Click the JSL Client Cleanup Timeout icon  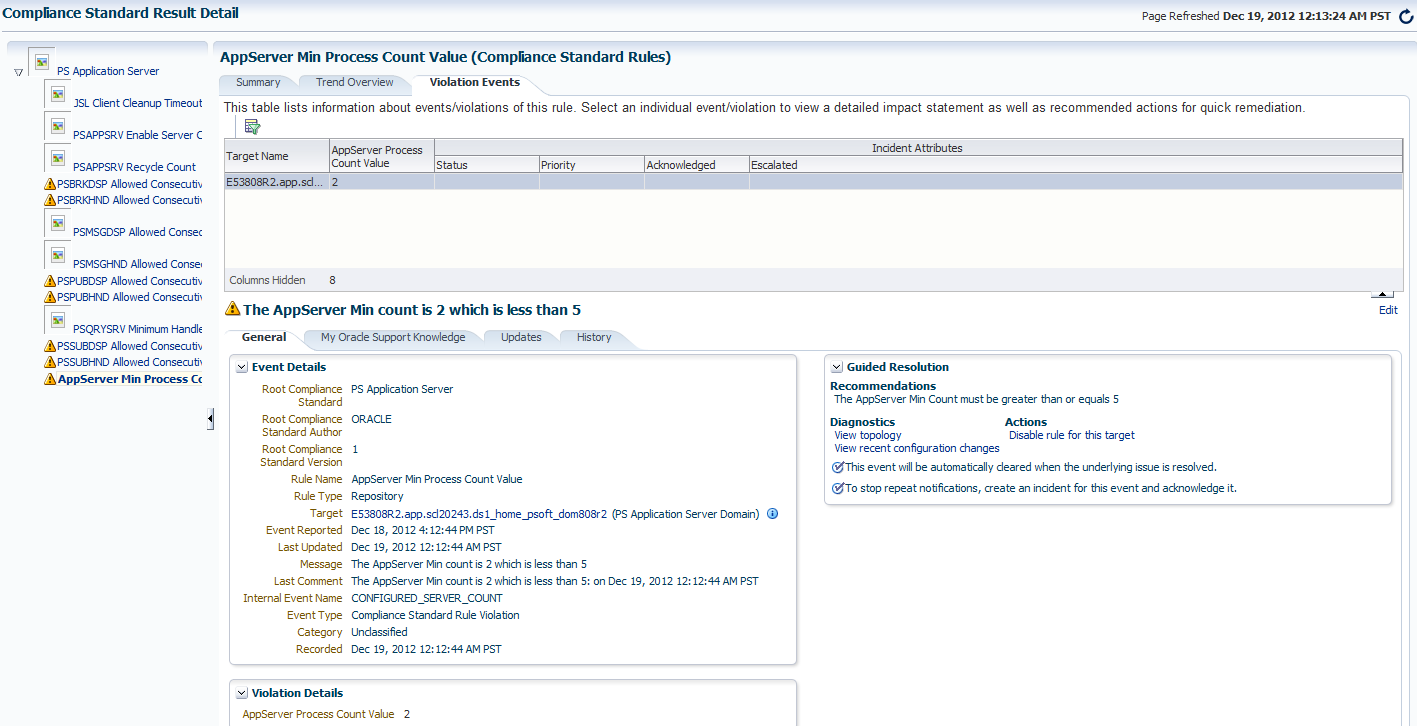pos(58,94)
